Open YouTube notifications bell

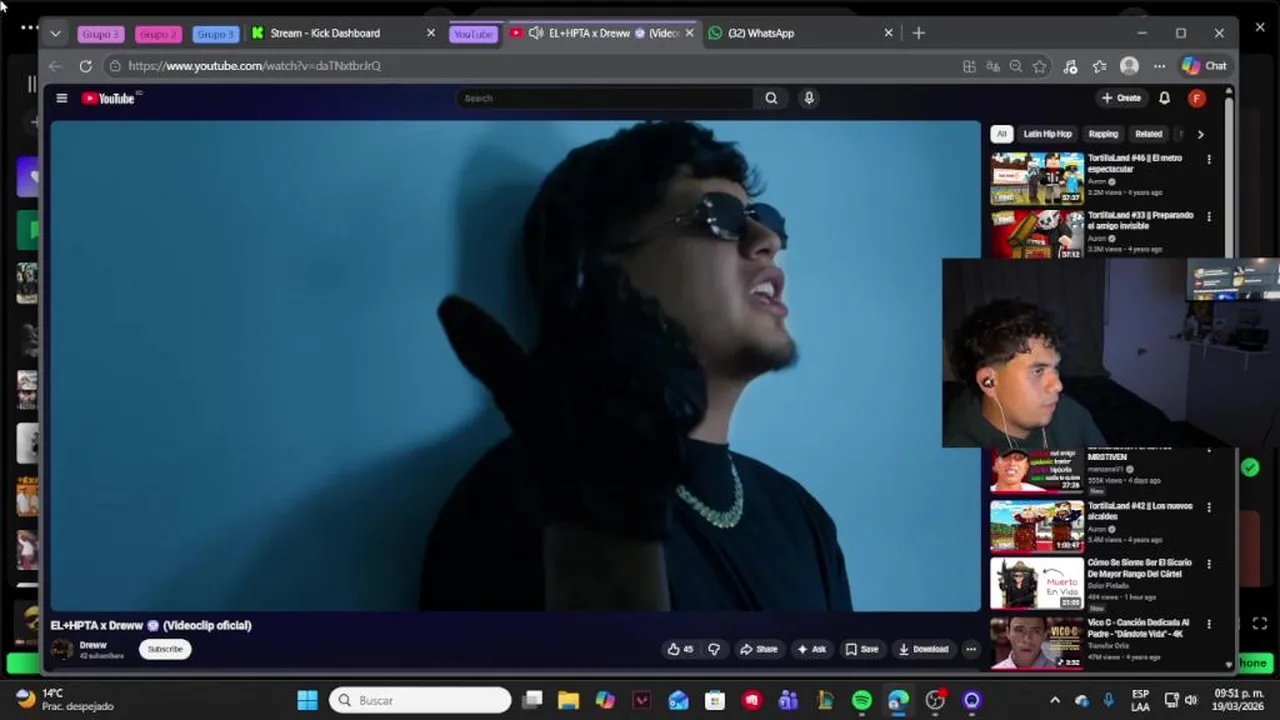point(1164,98)
